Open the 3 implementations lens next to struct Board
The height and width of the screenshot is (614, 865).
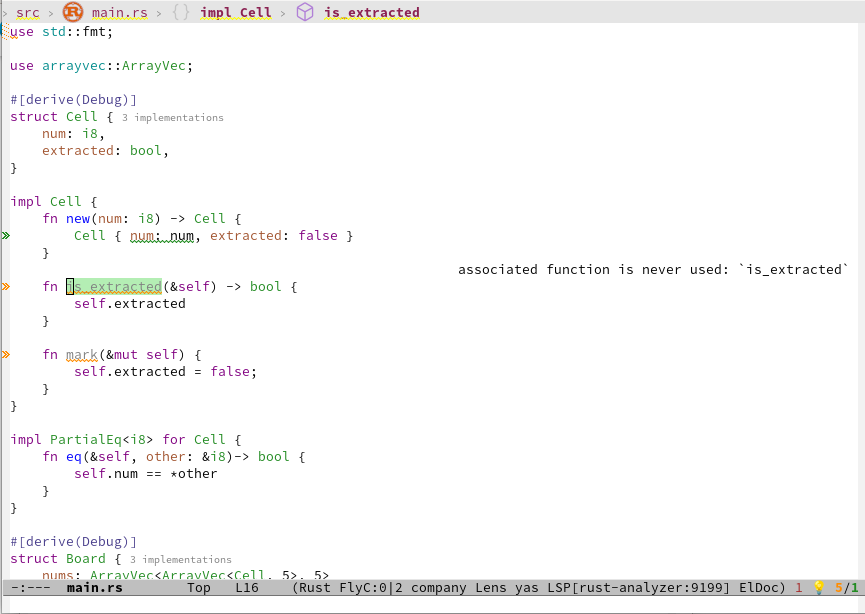181,559
